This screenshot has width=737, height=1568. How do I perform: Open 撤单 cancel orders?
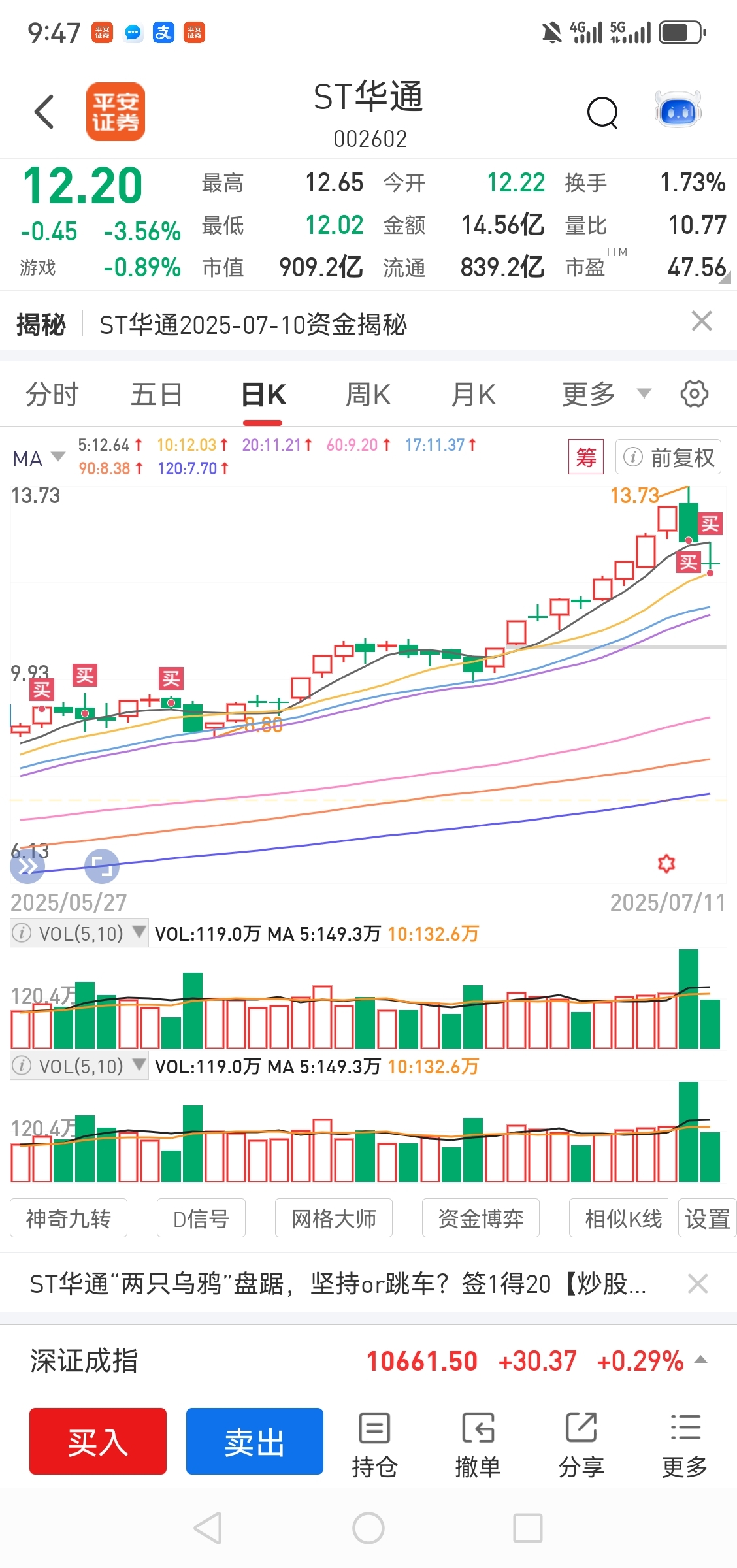point(478,1445)
